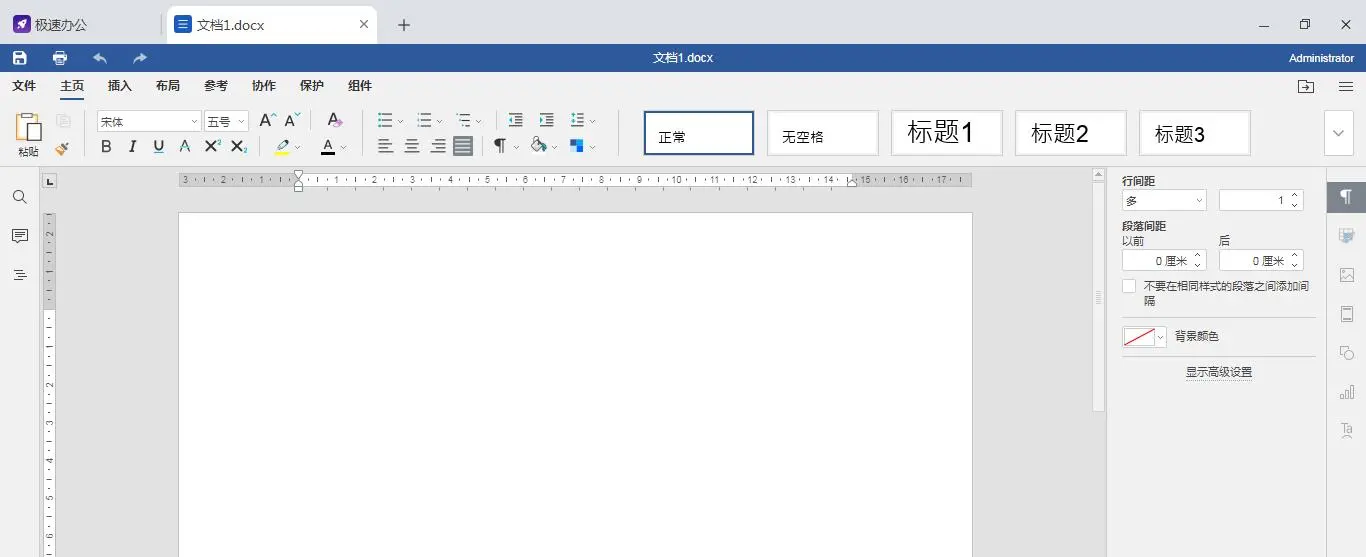Screen dimensions: 1366x557
Task: Check 不要在相同样式的段落之间添加间隔
Action: (x=1129, y=286)
